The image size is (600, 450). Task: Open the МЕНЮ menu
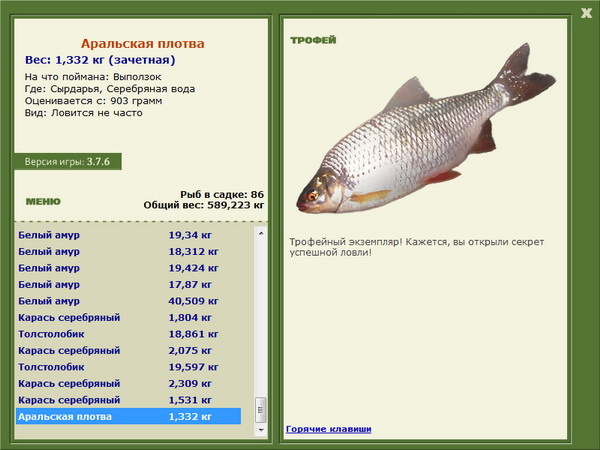pyautogui.click(x=43, y=202)
